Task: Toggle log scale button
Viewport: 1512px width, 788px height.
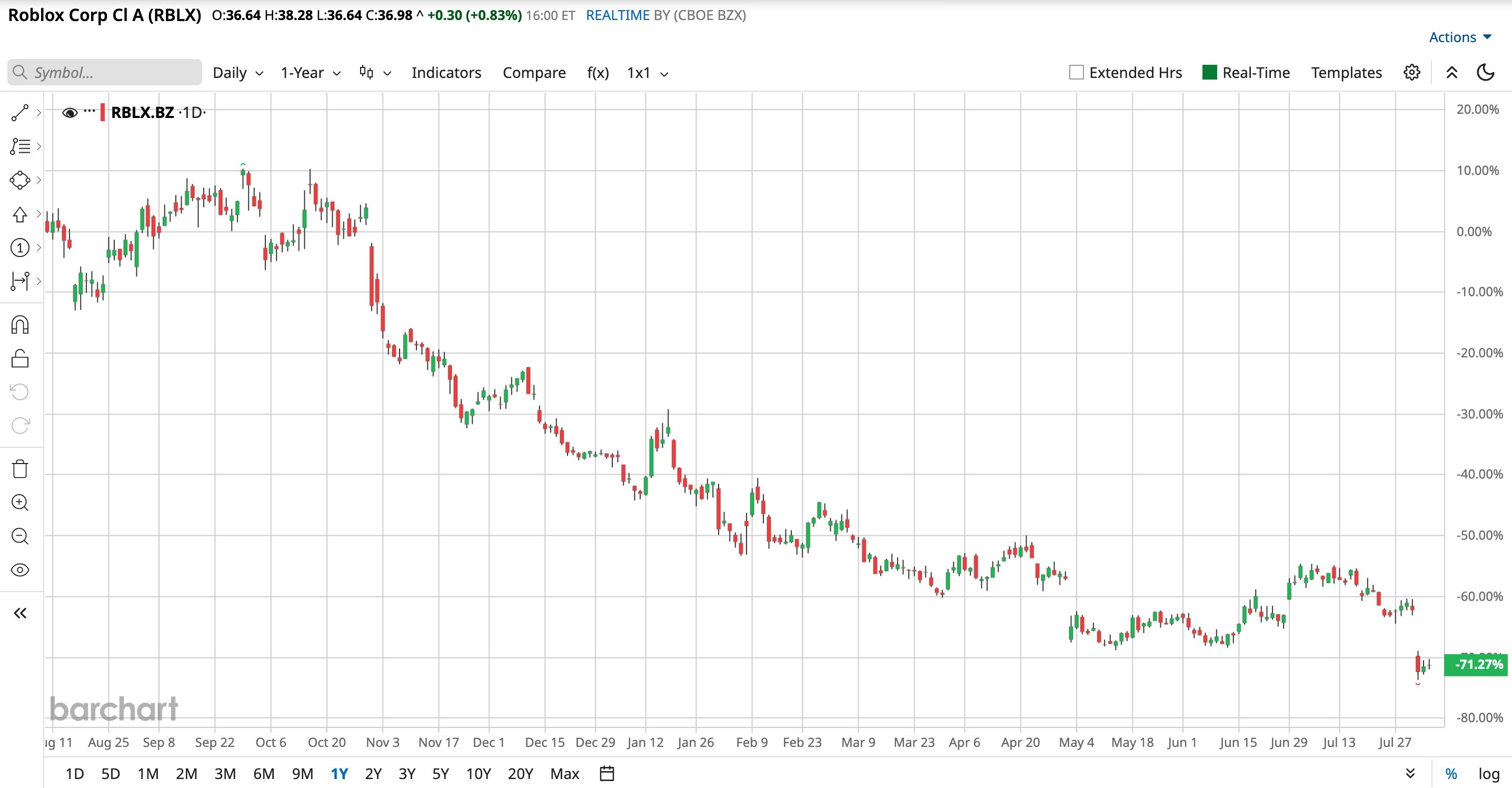Action: coord(1488,774)
